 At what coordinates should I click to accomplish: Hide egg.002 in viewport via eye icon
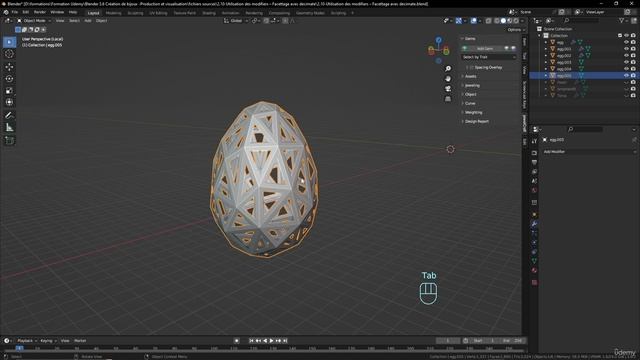tap(627, 56)
